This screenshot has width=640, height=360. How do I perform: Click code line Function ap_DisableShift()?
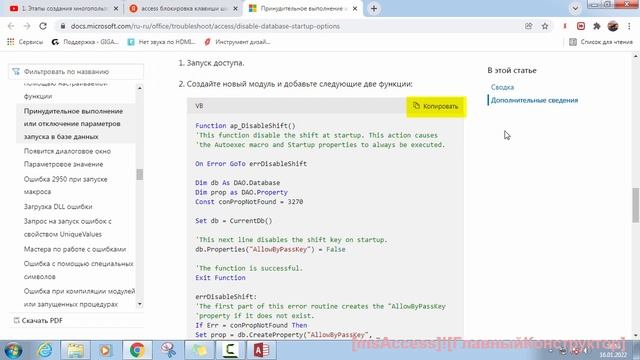tap(245, 126)
